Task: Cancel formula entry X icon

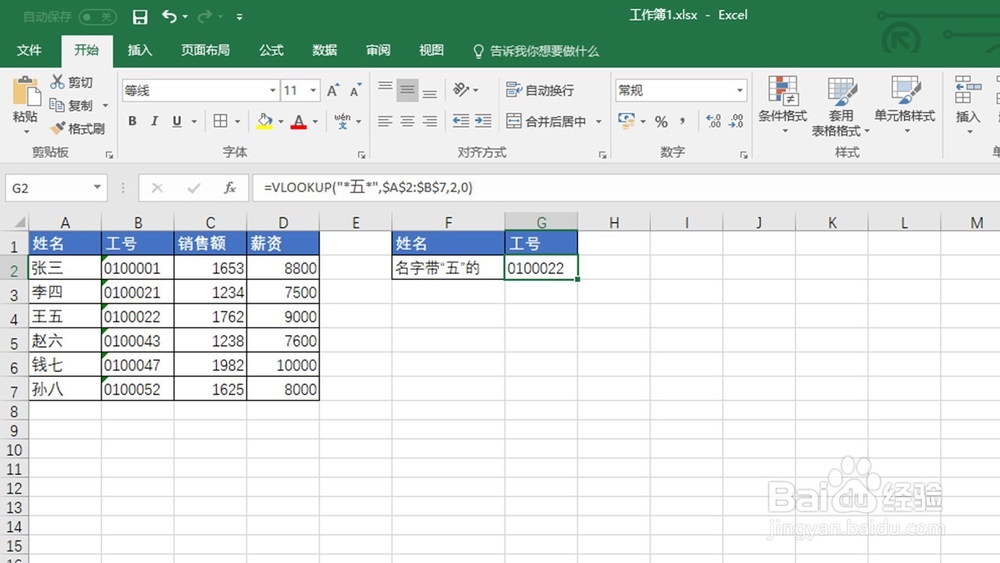Action: tap(157, 187)
